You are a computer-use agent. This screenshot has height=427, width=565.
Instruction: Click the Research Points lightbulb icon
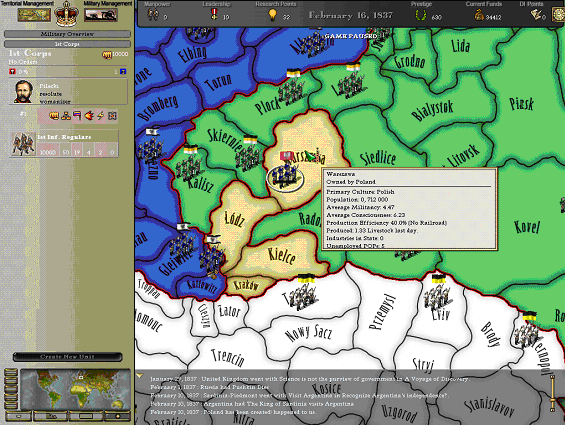(273, 15)
